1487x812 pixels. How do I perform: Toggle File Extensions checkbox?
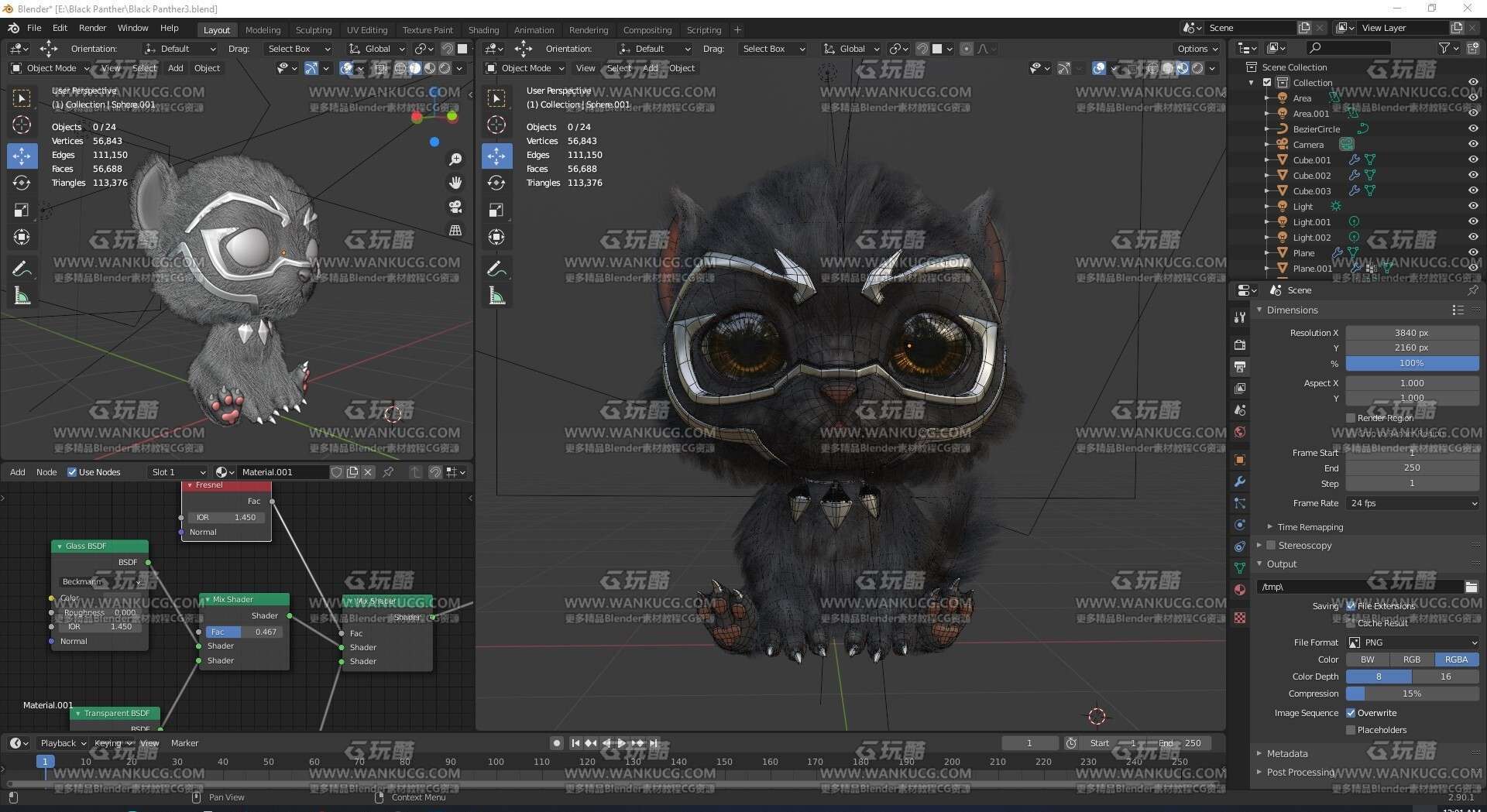tap(1351, 606)
